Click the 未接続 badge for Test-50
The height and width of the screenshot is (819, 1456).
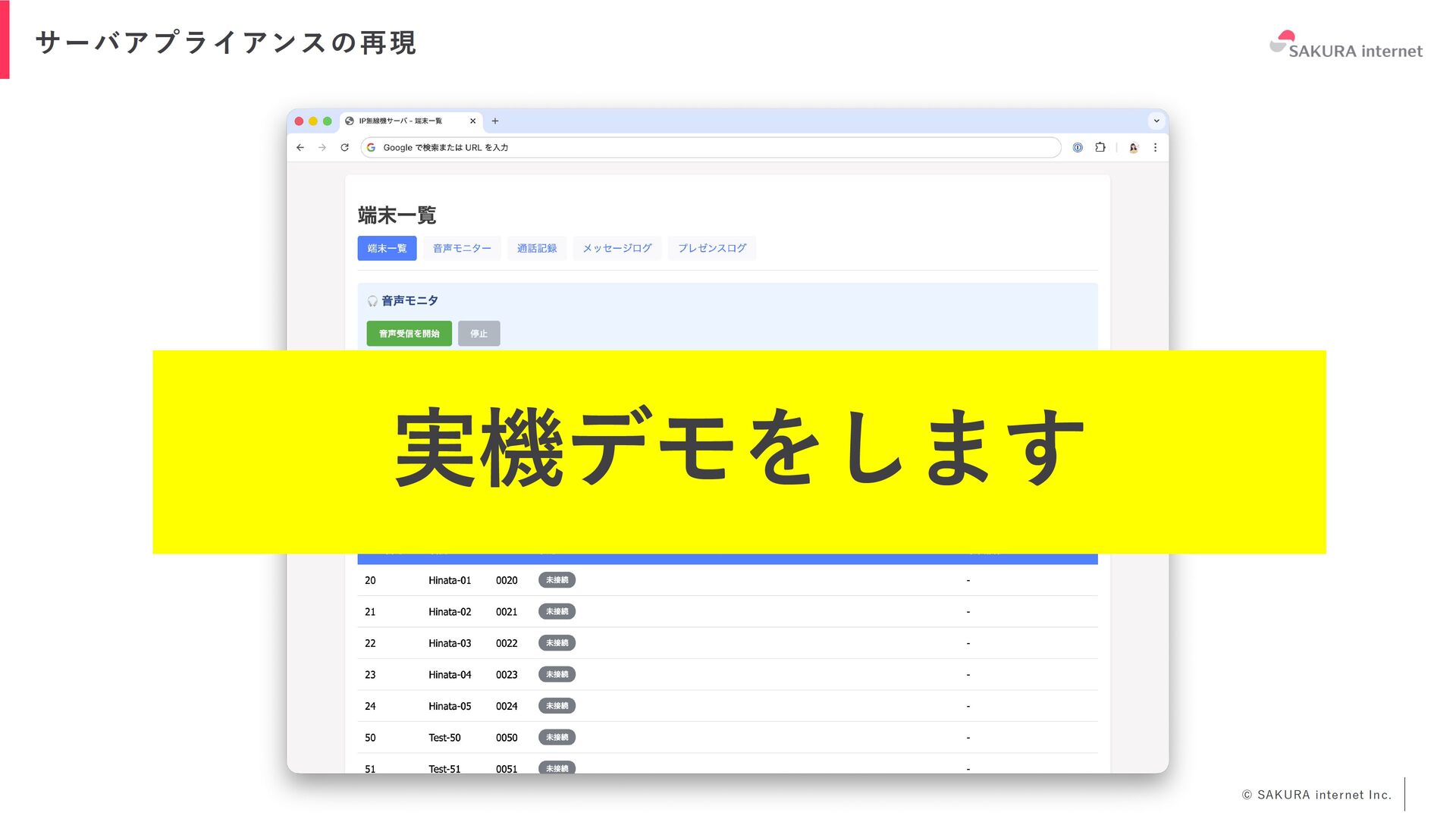click(557, 738)
